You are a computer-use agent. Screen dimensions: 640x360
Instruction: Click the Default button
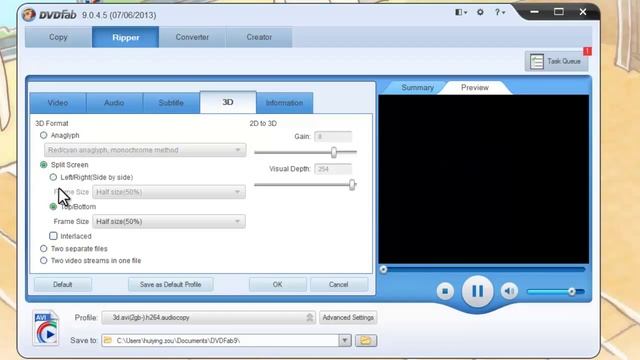[62, 284]
